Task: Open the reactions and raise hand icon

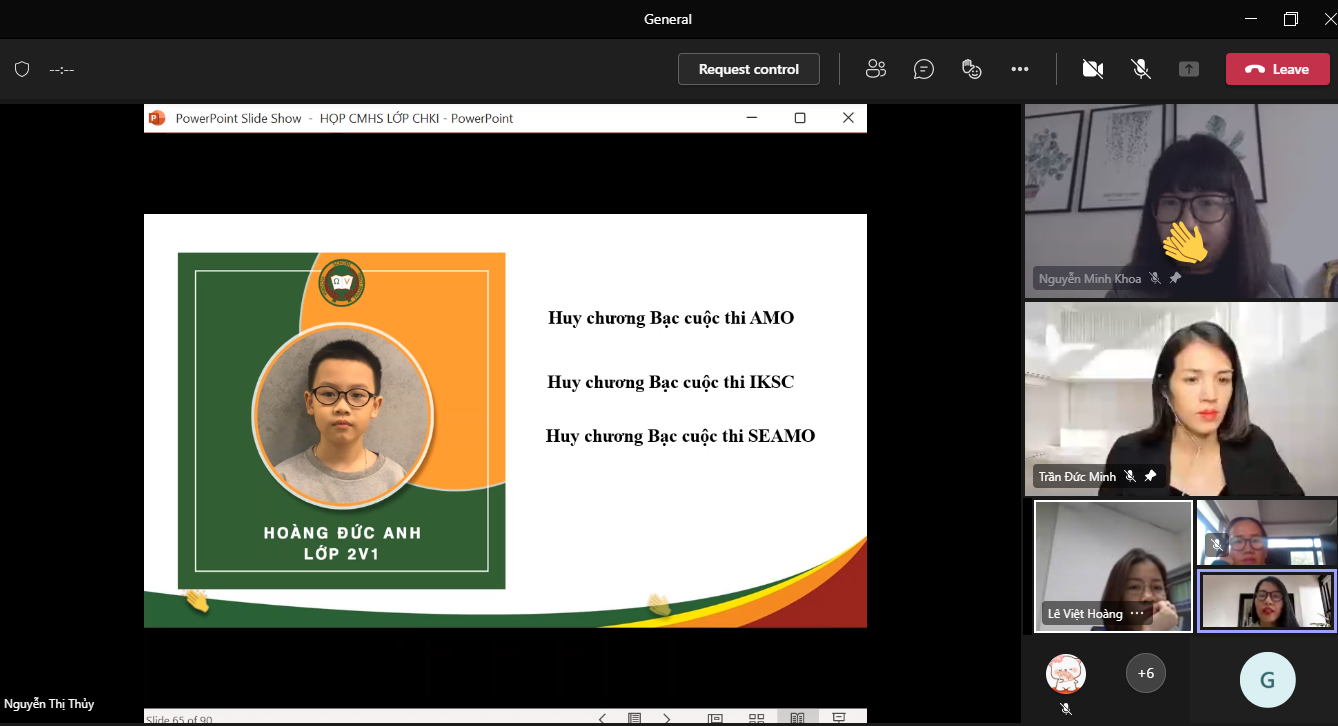Action: pos(971,69)
